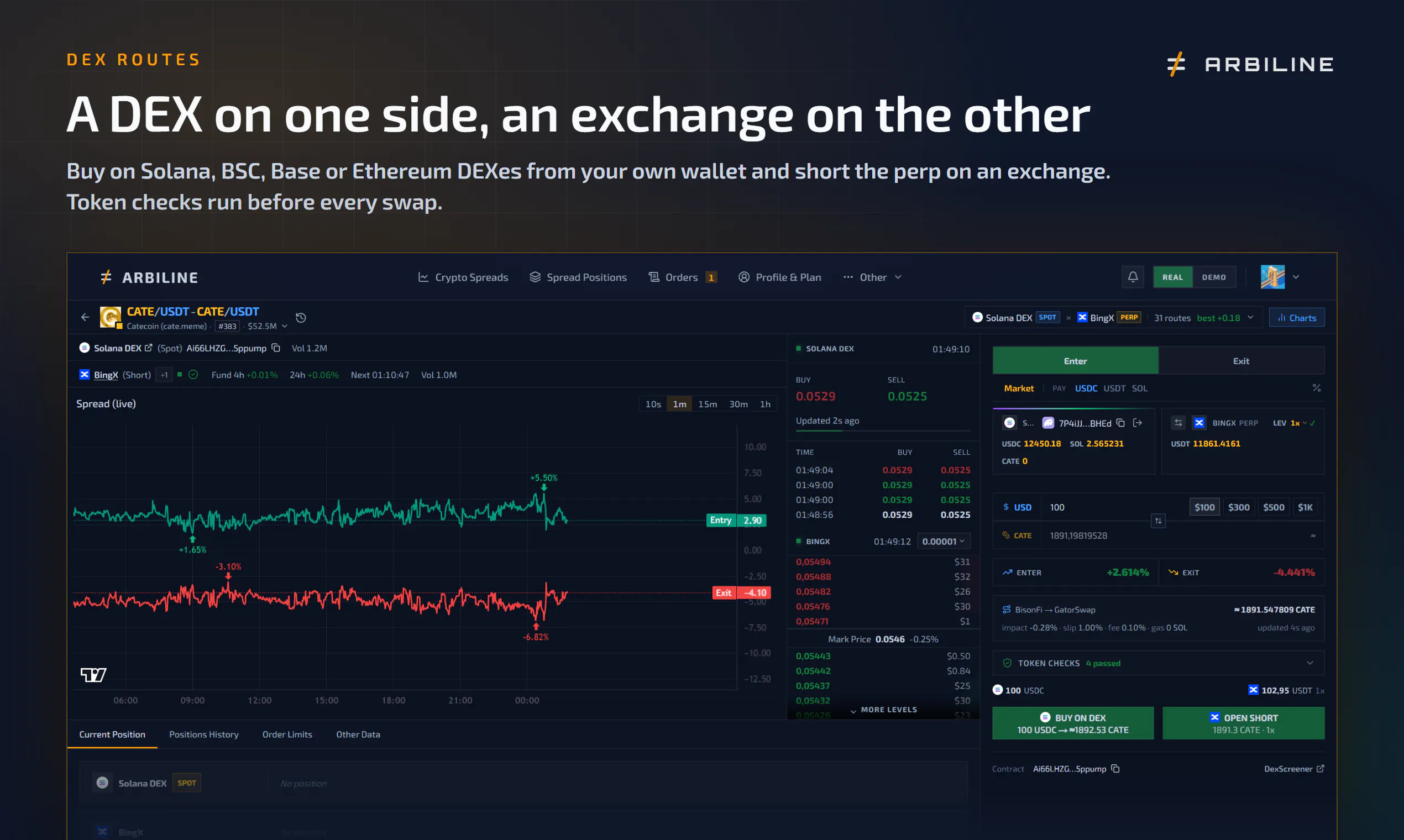The image size is (1404, 840).
Task: Switch to REAL mode
Action: [1172, 277]
